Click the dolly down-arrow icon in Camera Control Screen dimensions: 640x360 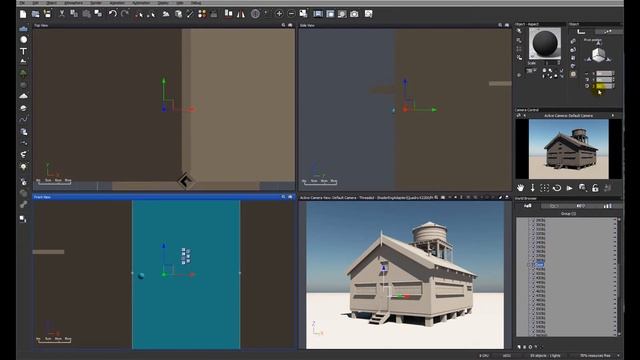[533, 188]
